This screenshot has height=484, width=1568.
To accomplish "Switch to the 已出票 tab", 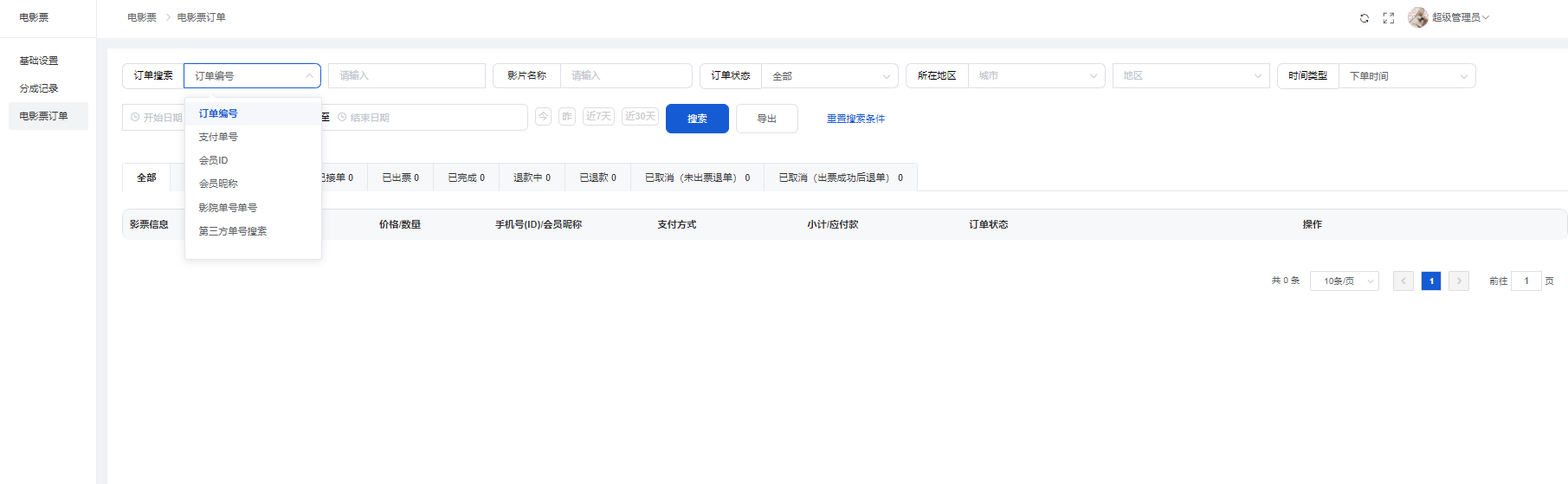I will click(400, 177).
